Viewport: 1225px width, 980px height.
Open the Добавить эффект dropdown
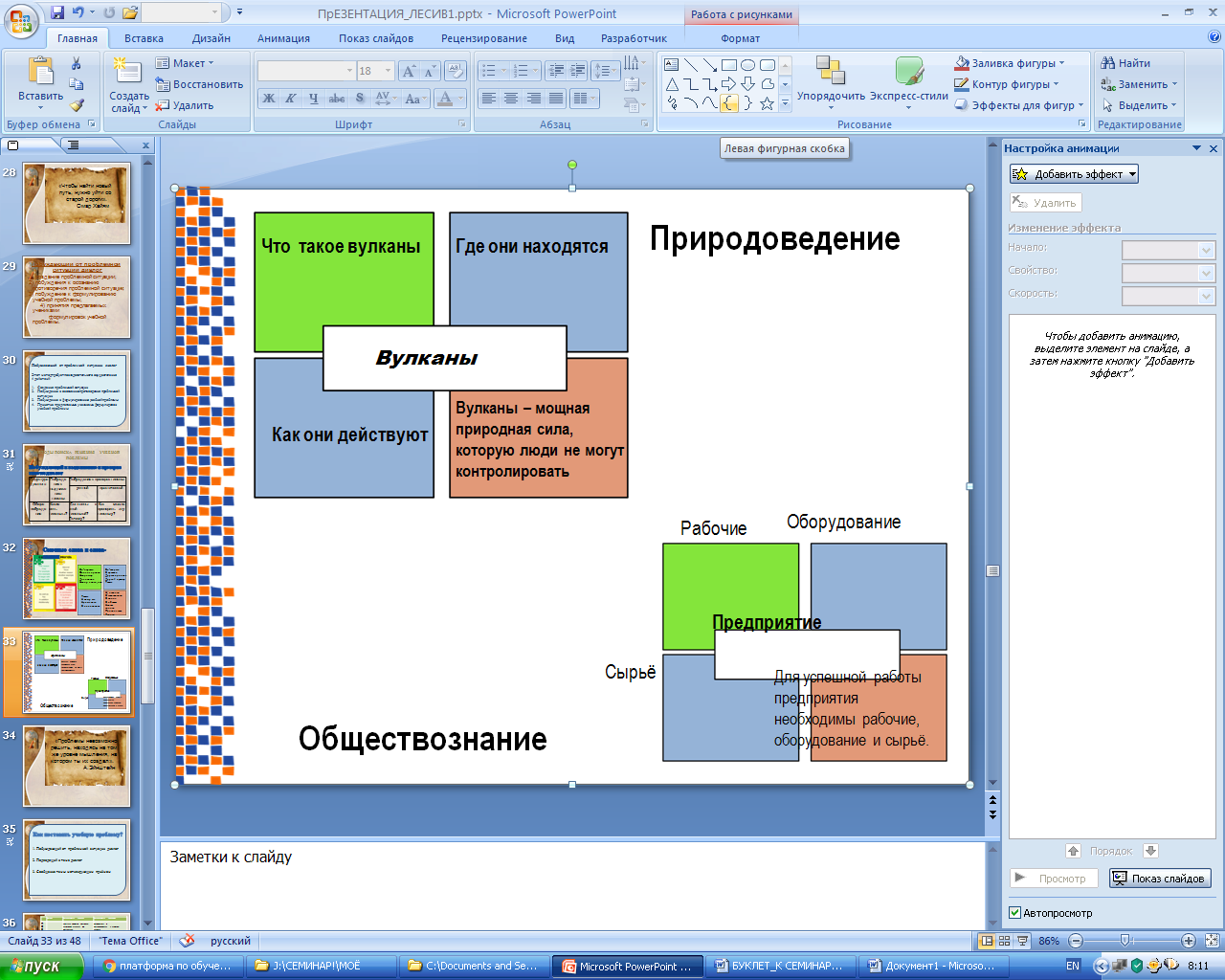click(1074, 174)
